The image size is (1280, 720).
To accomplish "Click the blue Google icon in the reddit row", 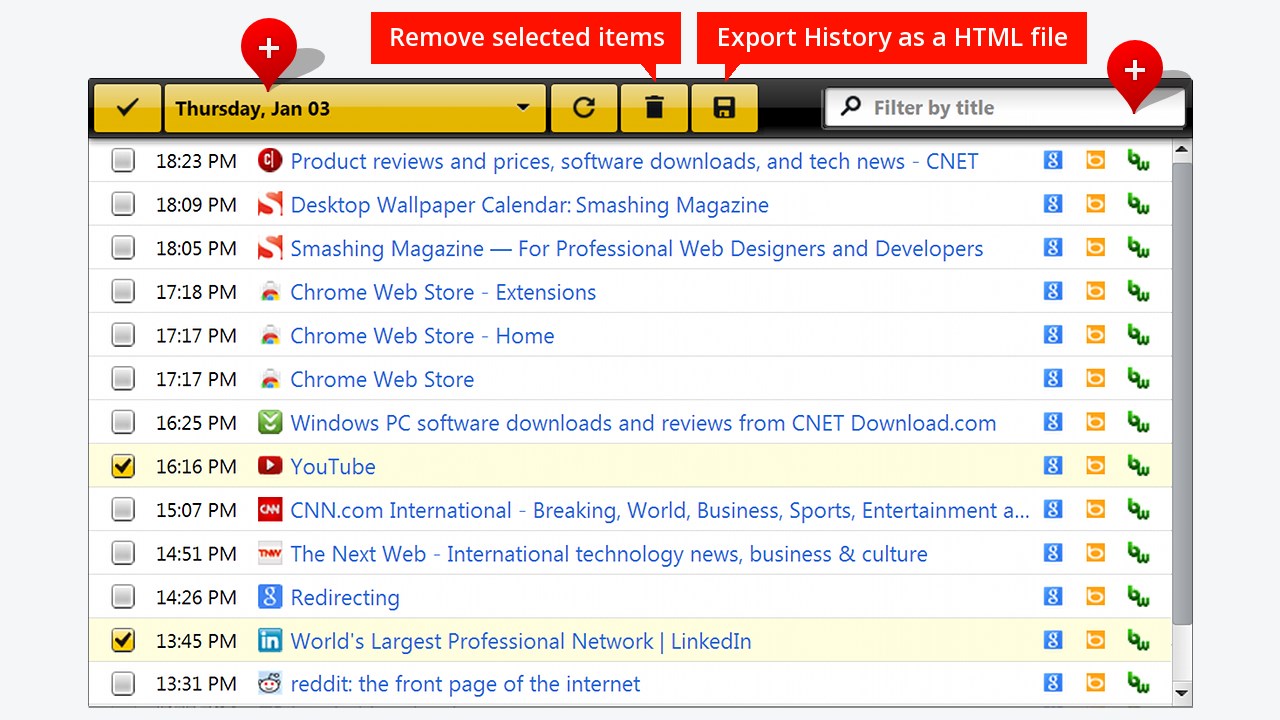I will point(1053,683).
